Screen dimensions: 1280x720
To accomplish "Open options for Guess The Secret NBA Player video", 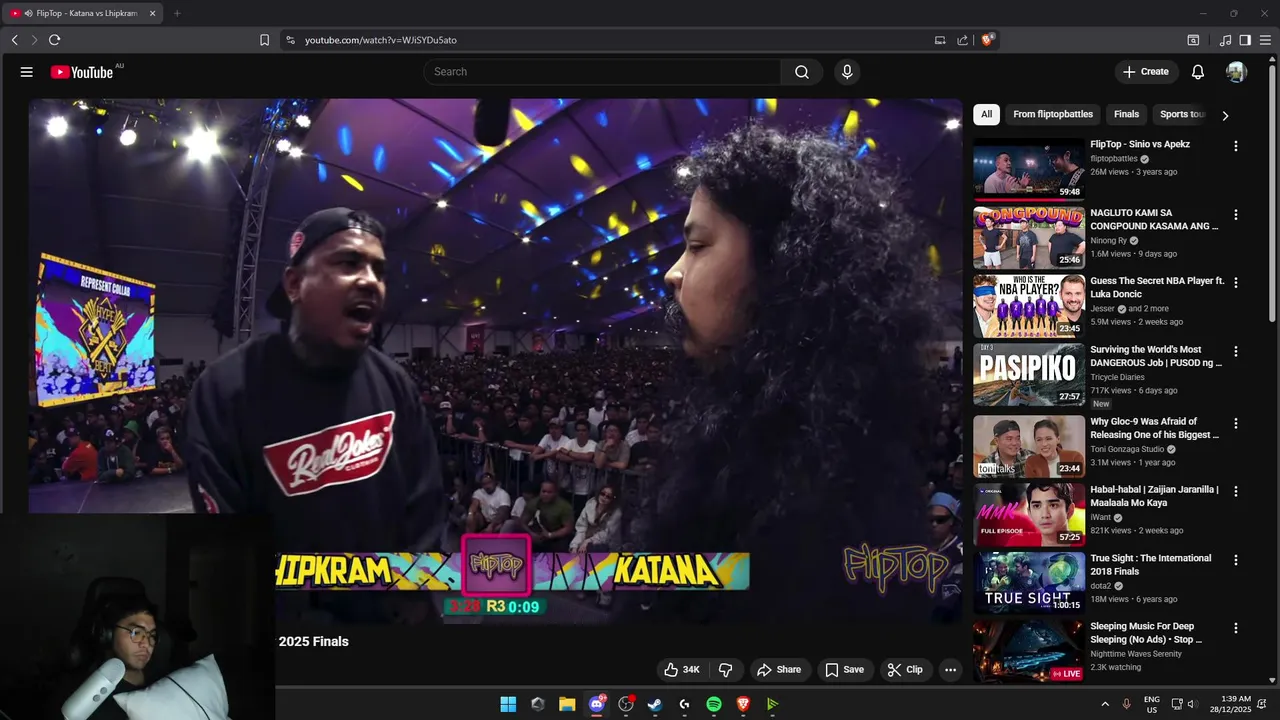I will (x=1236, y=283).
